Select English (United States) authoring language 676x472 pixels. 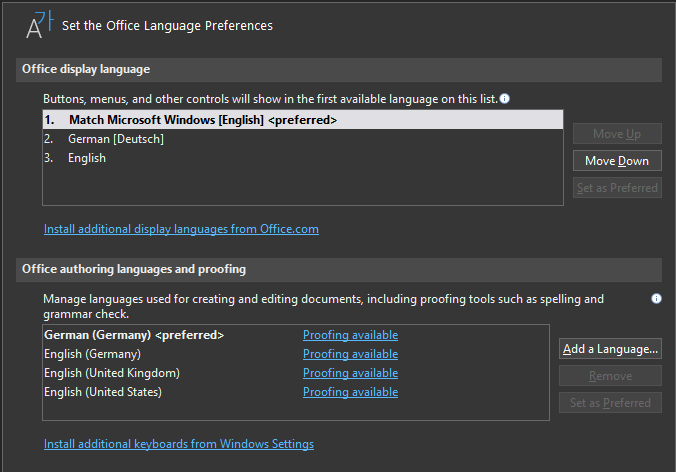(103, 392)
